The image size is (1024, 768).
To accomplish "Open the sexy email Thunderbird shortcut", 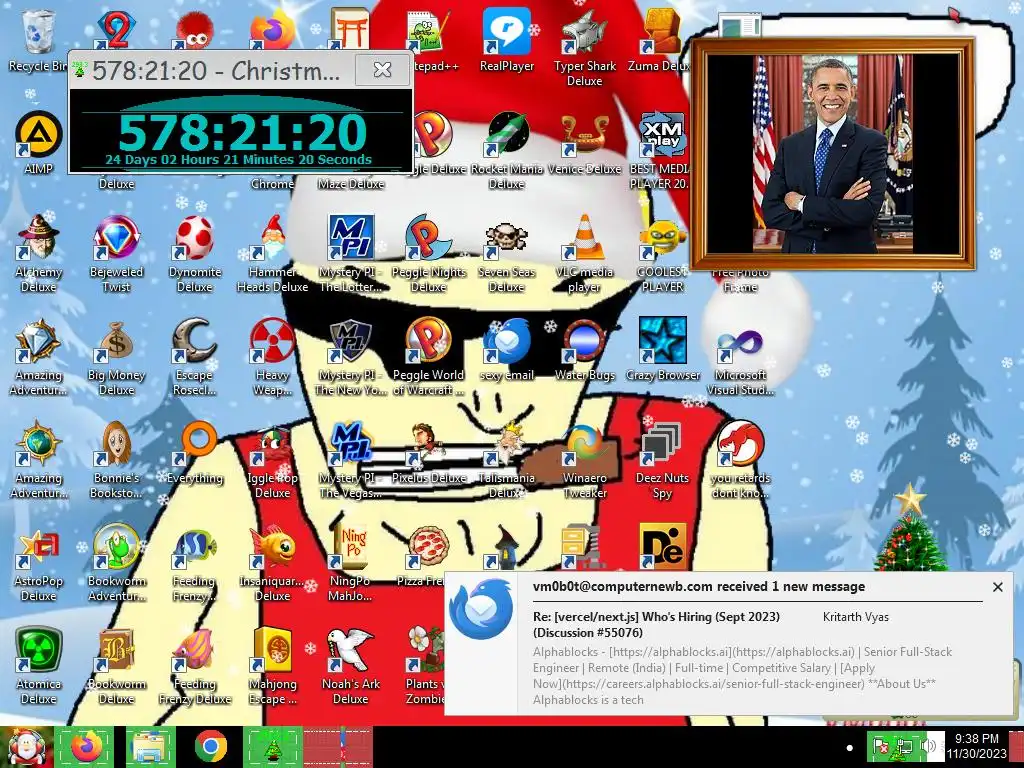I will 507,349.
